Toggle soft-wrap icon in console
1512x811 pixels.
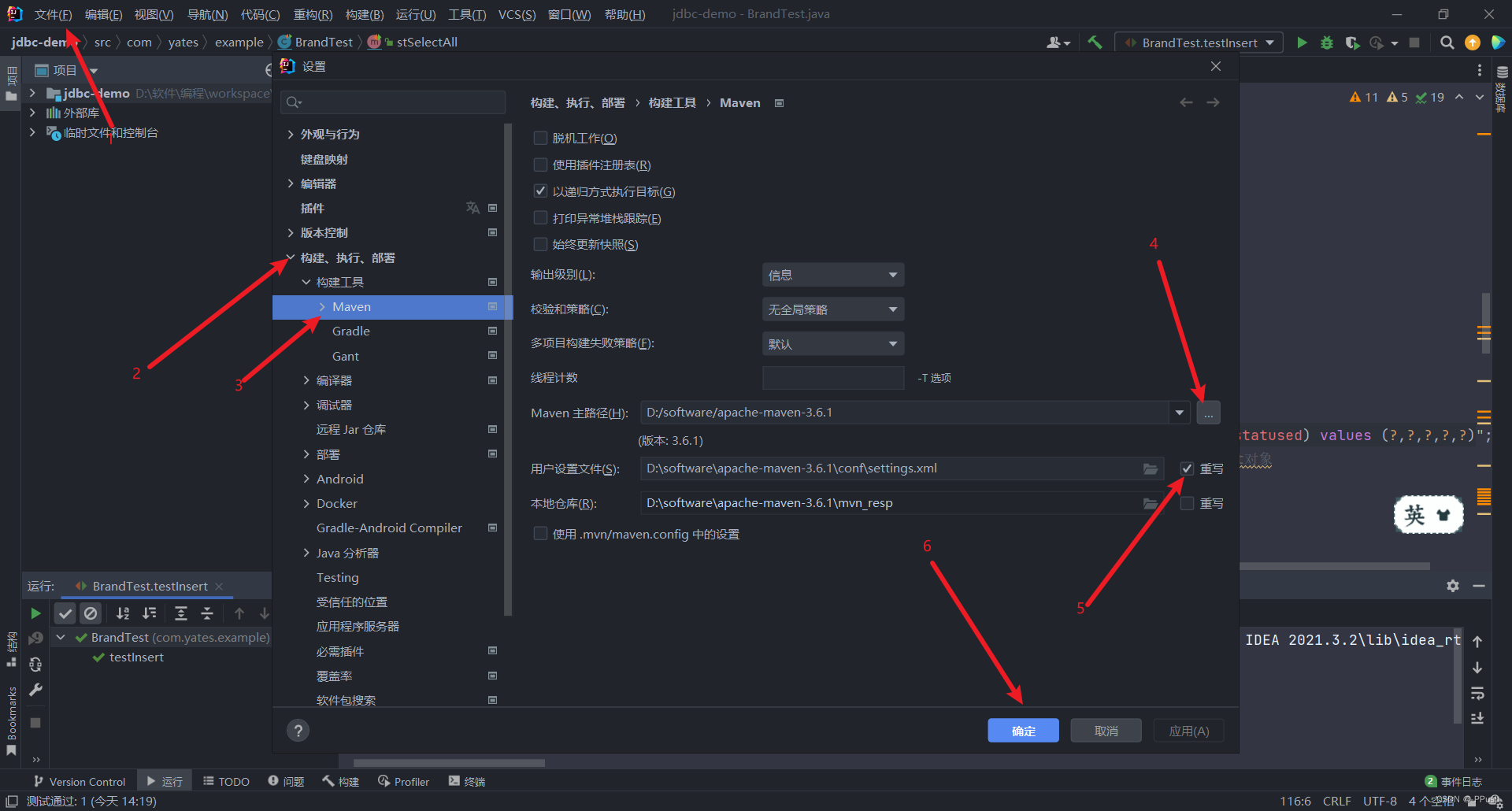1477,693
